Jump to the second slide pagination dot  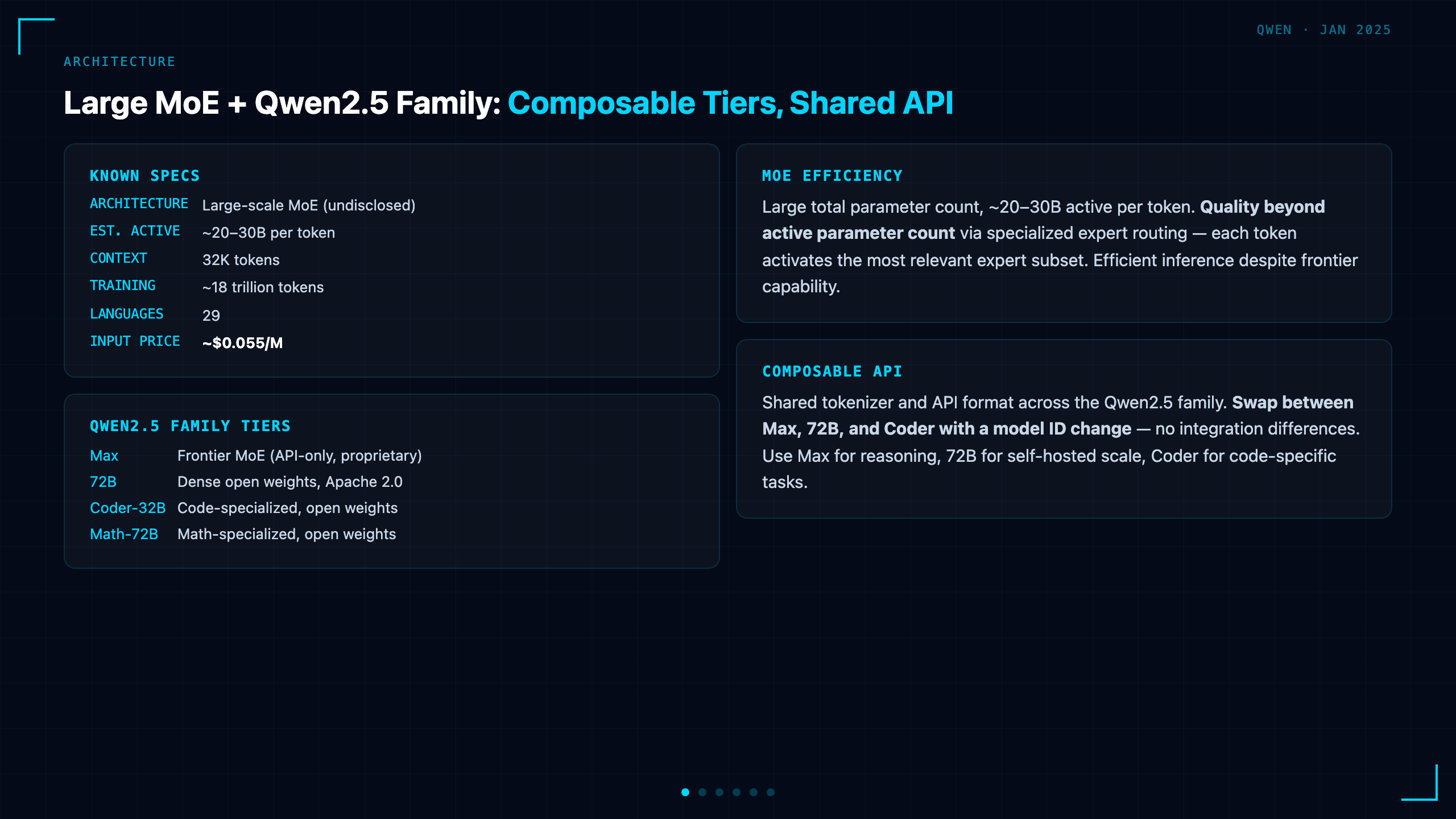coord(702,792)
